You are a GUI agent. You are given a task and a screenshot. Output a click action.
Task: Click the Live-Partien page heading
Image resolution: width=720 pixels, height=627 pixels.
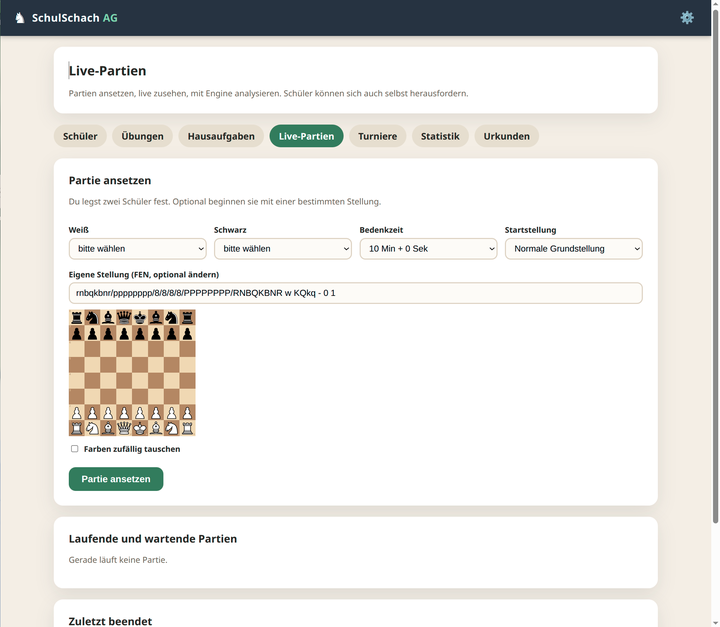pyautogui.click(x=107, y=71)
